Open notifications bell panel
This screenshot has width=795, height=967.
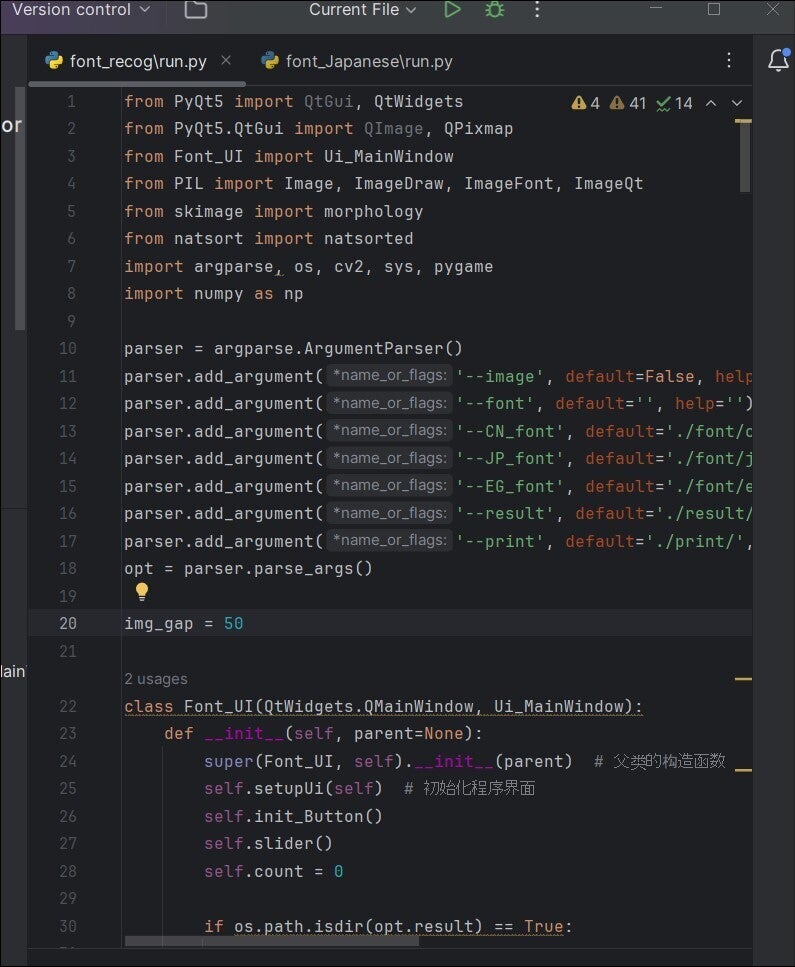coord(778,61)
